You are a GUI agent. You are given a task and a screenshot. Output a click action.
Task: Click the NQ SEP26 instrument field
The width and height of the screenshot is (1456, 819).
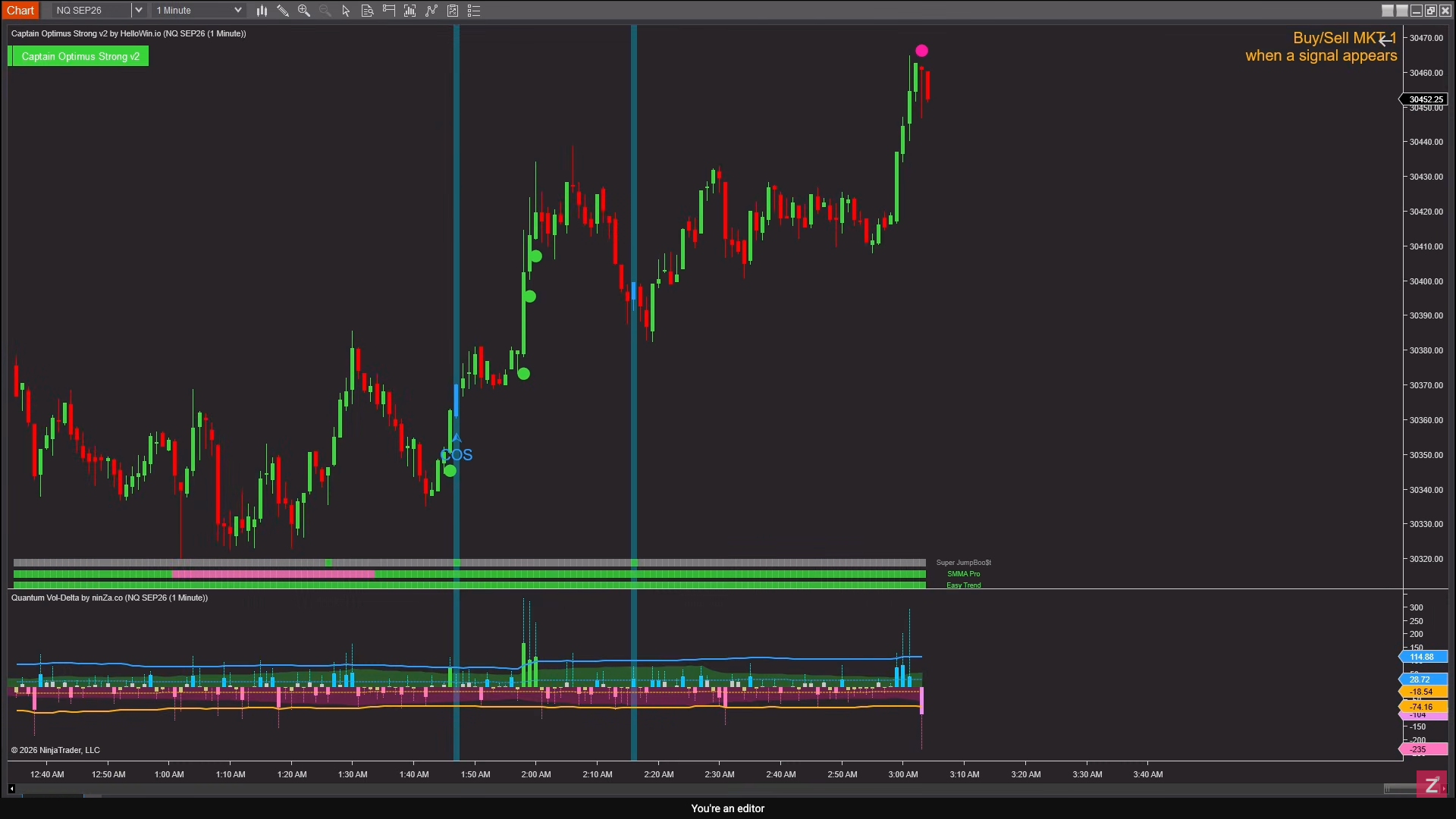point(92,11)
